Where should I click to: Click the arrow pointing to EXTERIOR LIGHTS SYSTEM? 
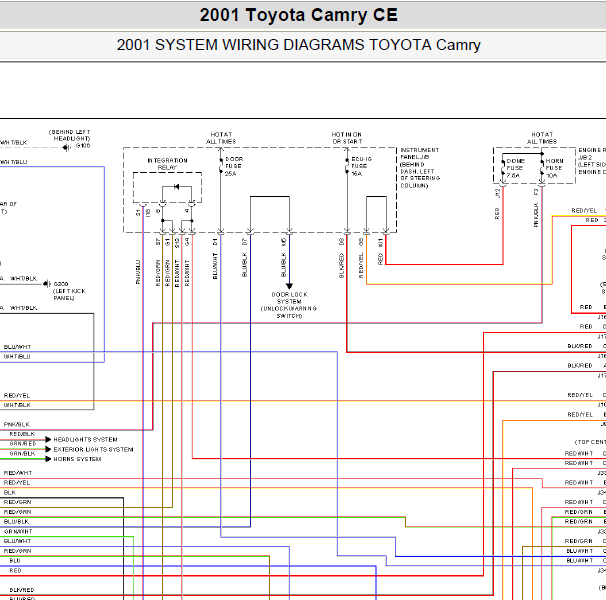click(48, 449)
